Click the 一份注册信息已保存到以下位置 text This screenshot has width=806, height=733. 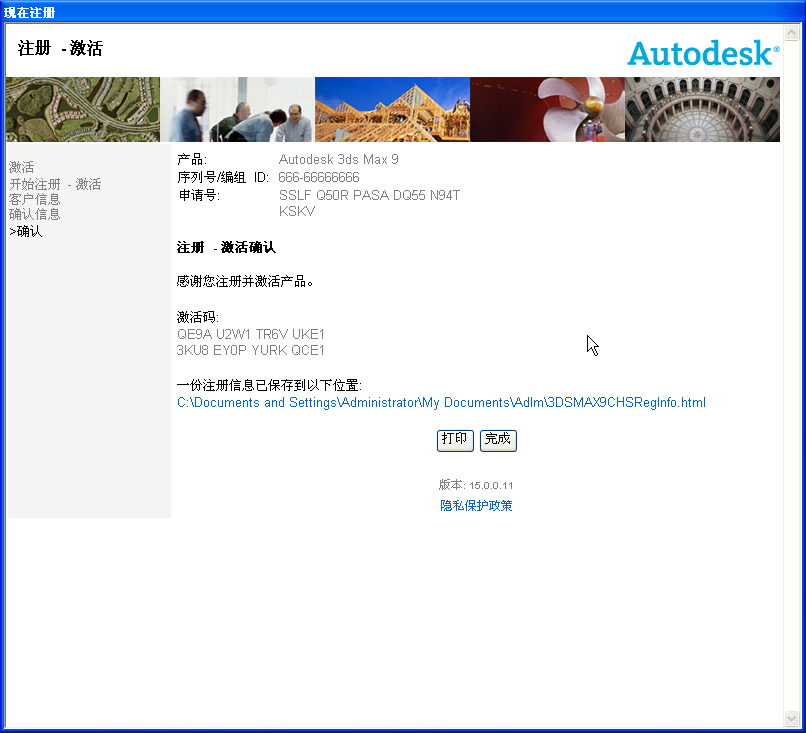pyautogui.click(x=269, y=386)
